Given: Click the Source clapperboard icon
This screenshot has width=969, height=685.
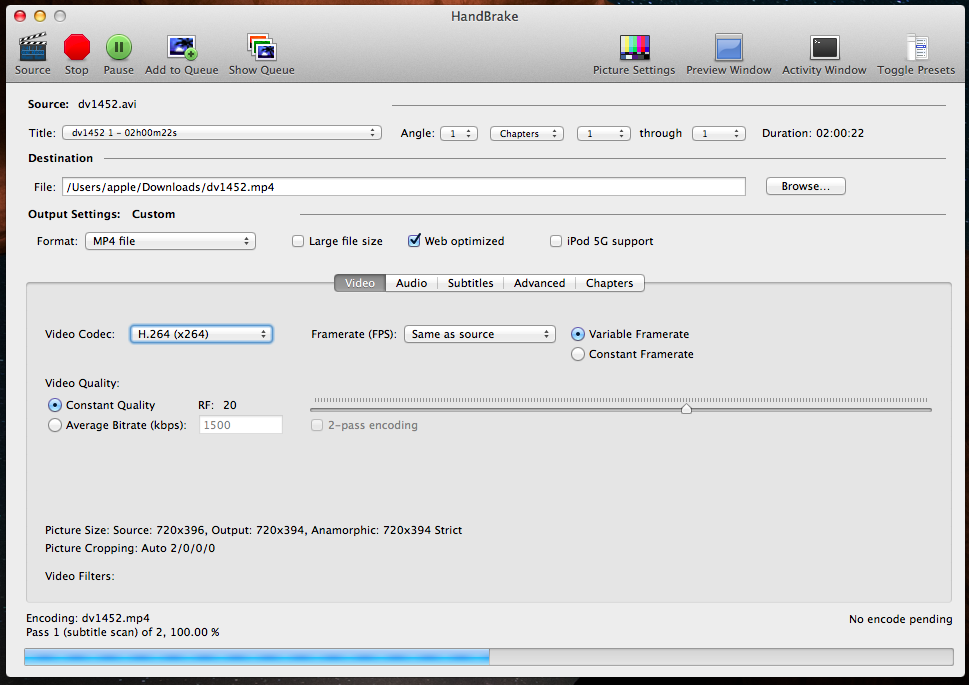Looking at the screenshot, I should pyautogui.click(x=32, y=47).
